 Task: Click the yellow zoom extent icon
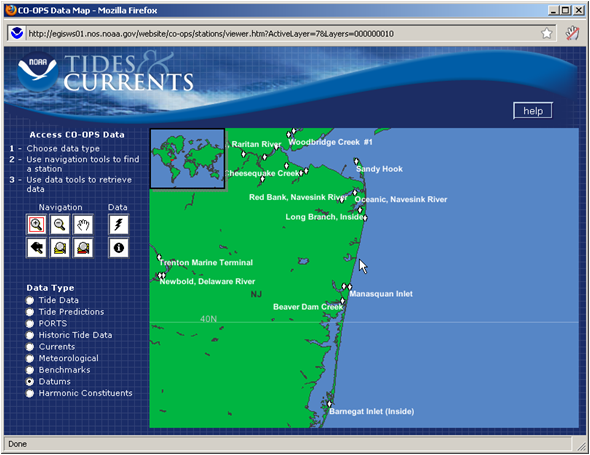59,248
